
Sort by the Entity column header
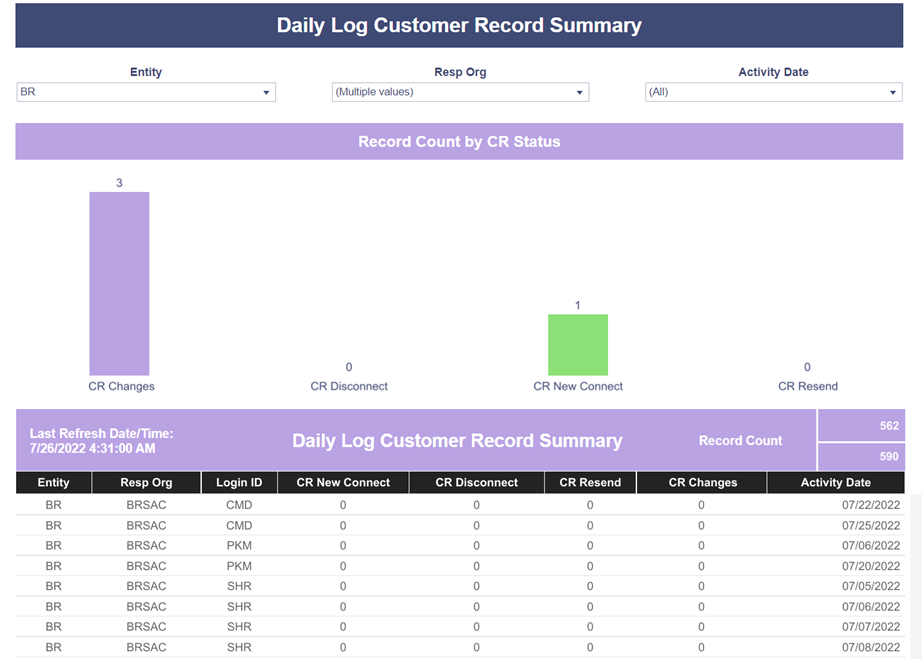(x=54, y=482)
